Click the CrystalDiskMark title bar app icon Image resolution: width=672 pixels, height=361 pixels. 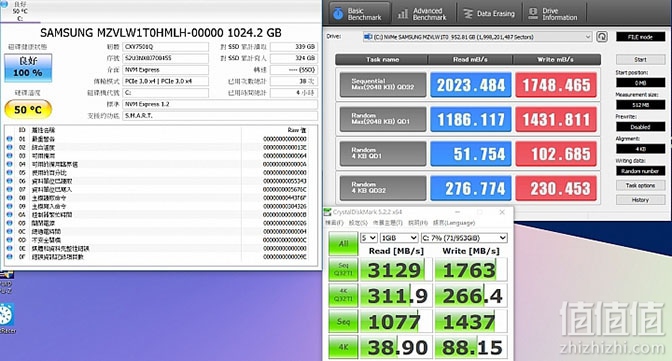328,212
